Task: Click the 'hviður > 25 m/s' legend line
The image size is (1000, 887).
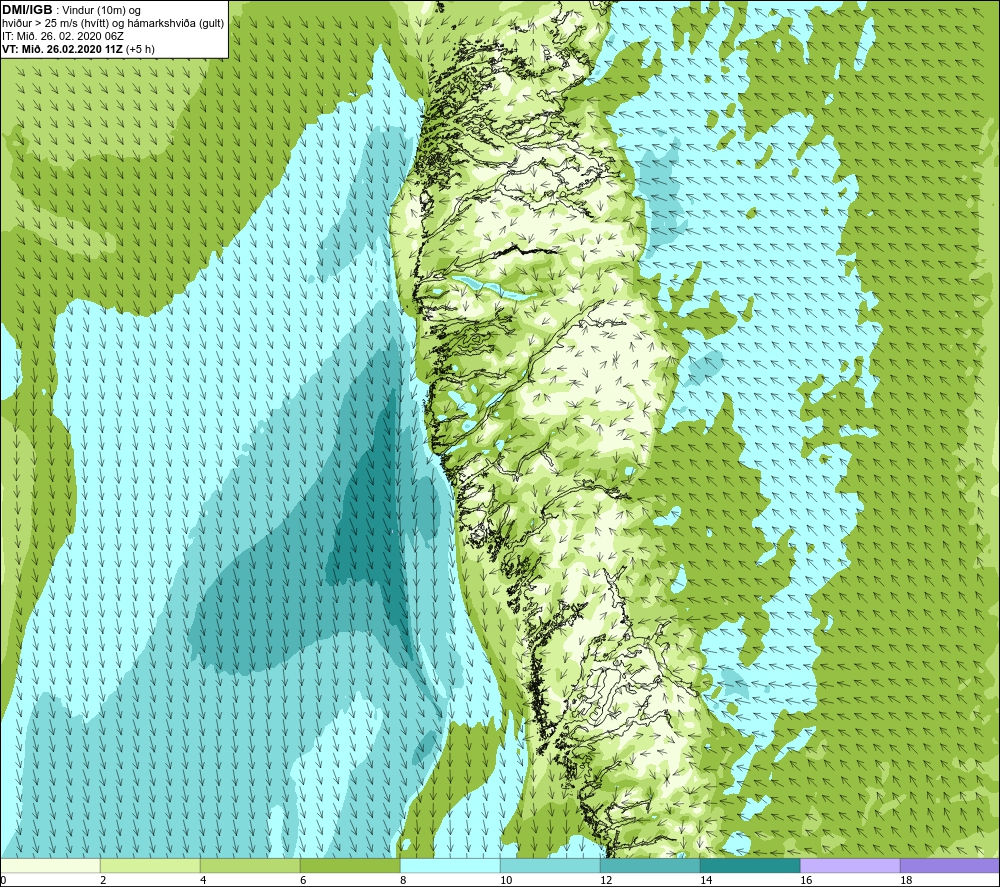Action: [x=113, y=24]
